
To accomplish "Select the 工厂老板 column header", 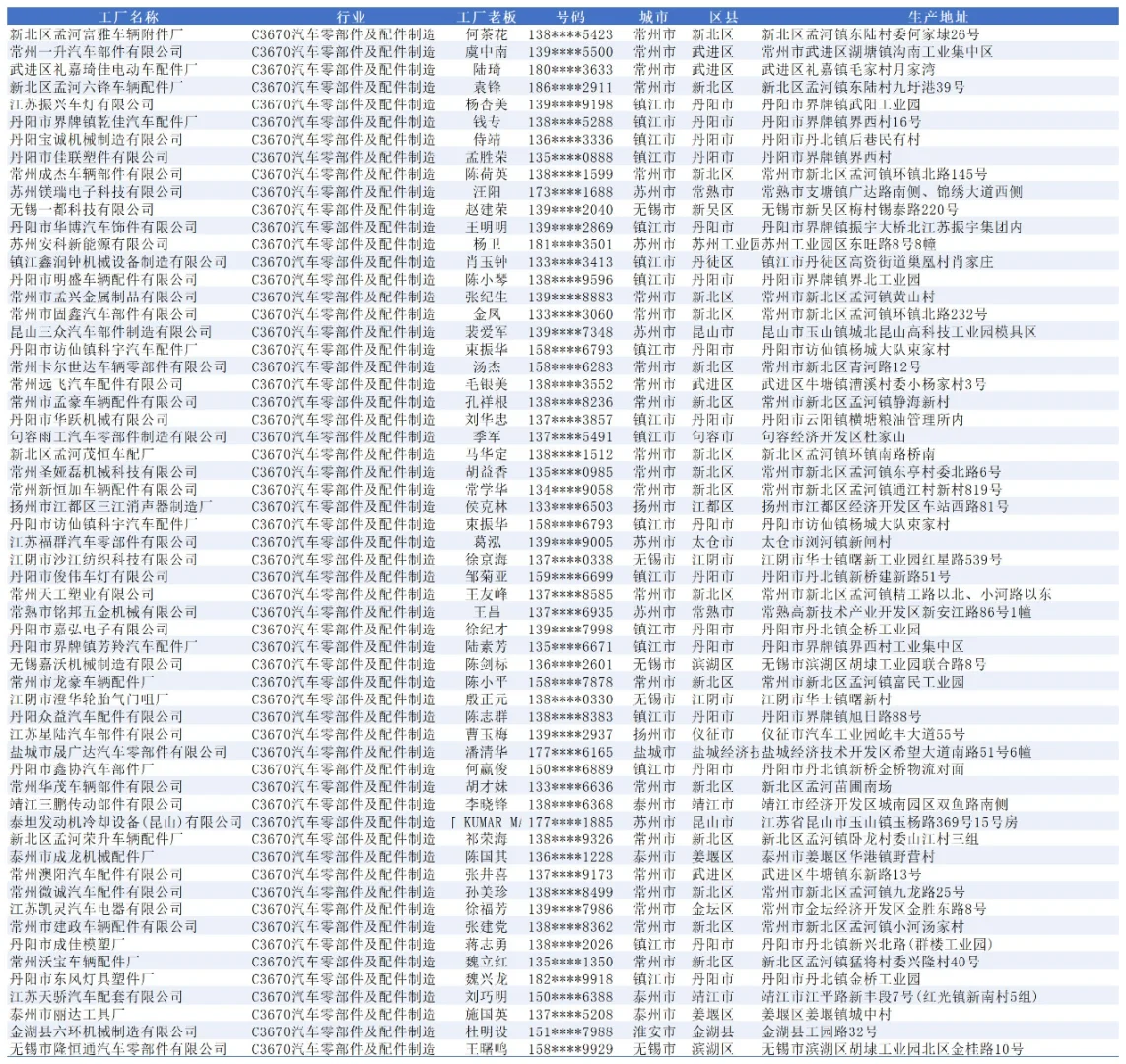I will click(487, 17).
